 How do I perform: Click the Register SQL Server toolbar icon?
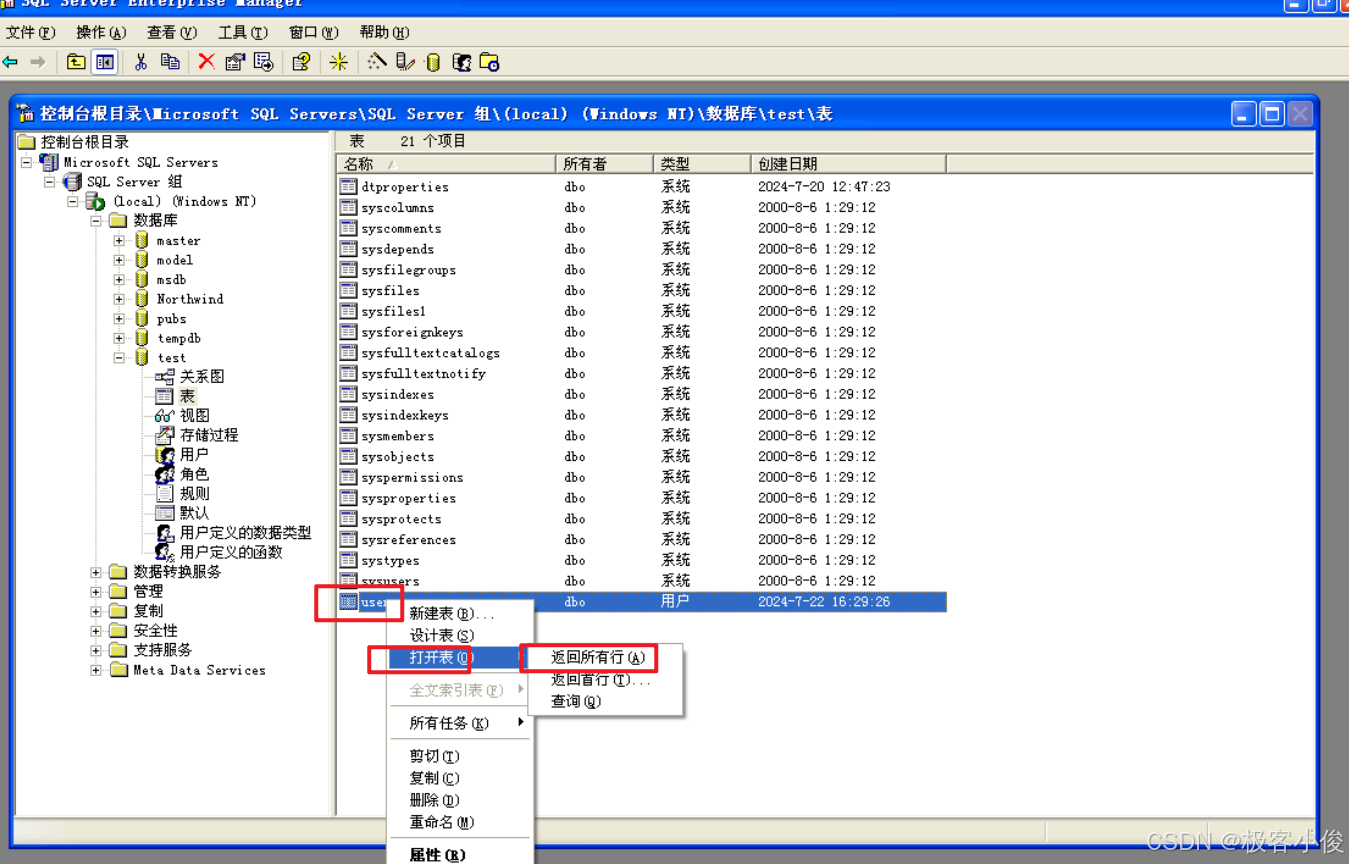click(405, 62)
